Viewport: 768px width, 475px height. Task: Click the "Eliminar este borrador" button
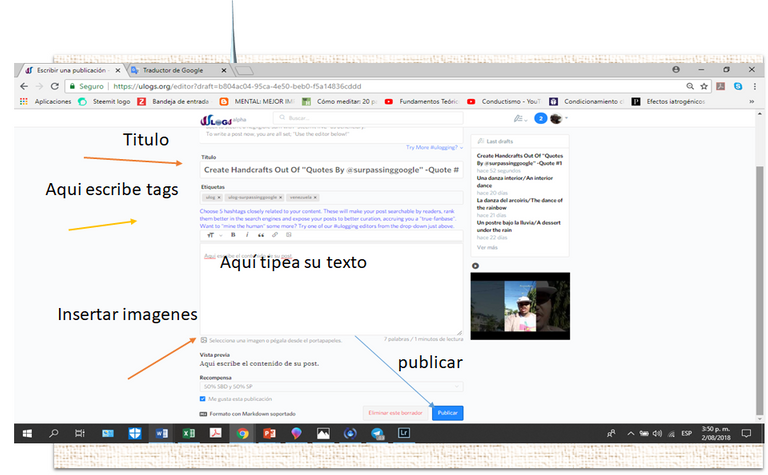pyautogui.click(x=394, y=412)
